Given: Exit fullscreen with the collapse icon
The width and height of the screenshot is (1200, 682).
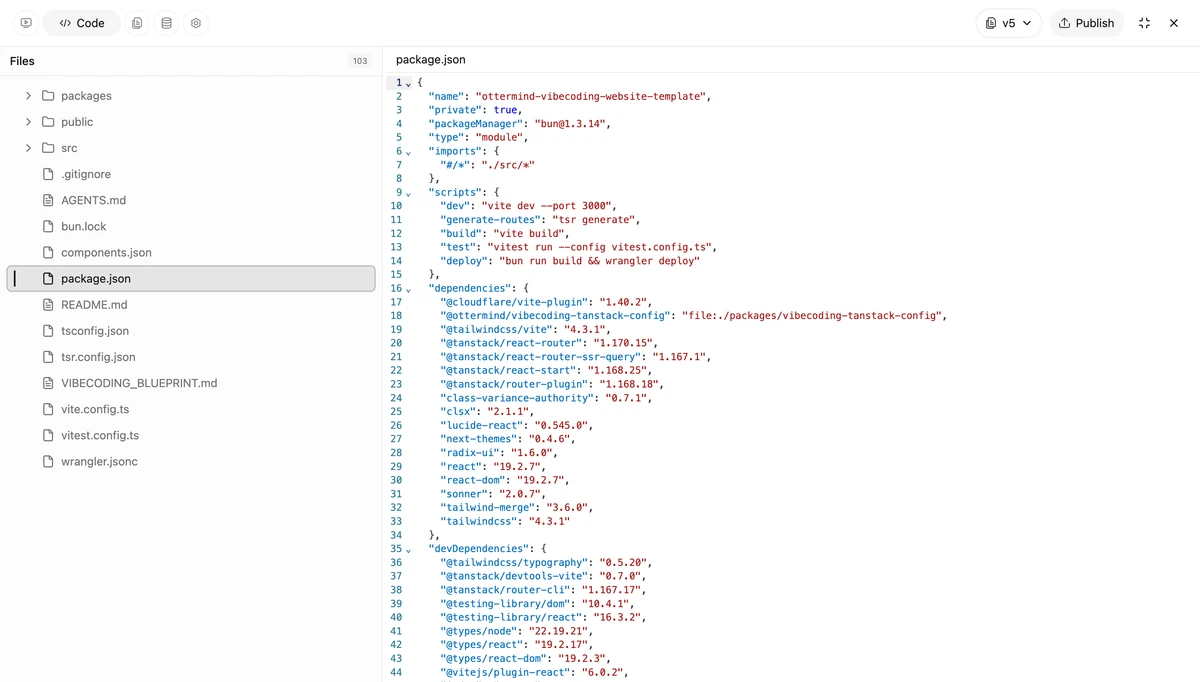Looking at the screenshot, I should pos(1145,23).
